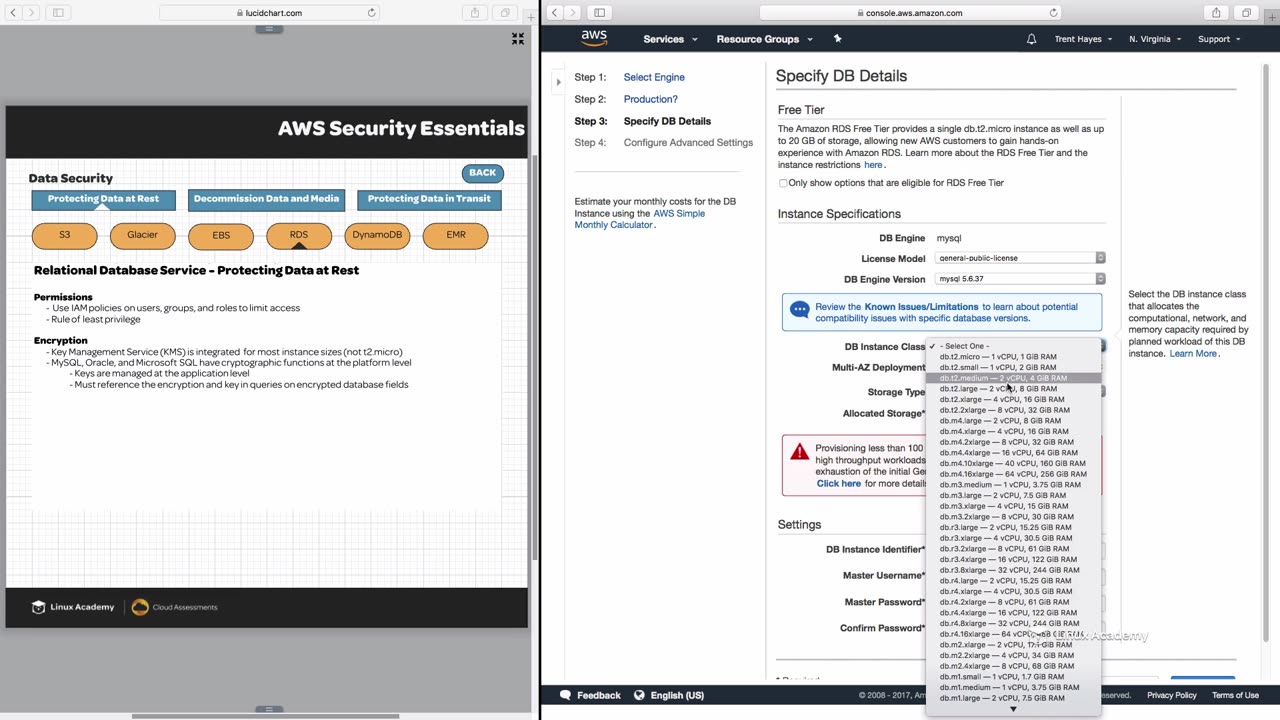Reload the lucidchart.com page
The image size is (1280, 720).
pyautogui.click(x=372, y=13)
